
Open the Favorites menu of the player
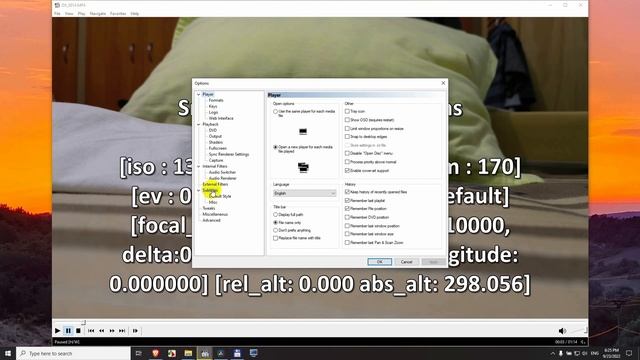[x=118, y=13]
